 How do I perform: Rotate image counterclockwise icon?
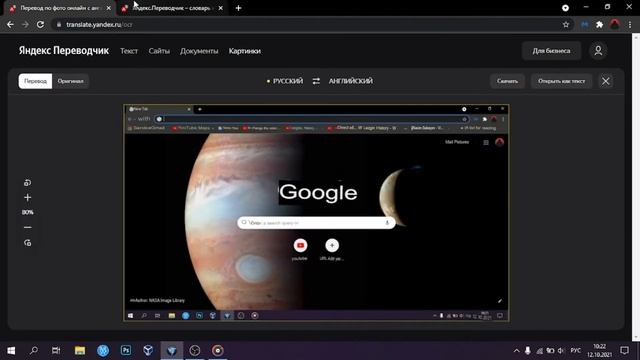27,182
